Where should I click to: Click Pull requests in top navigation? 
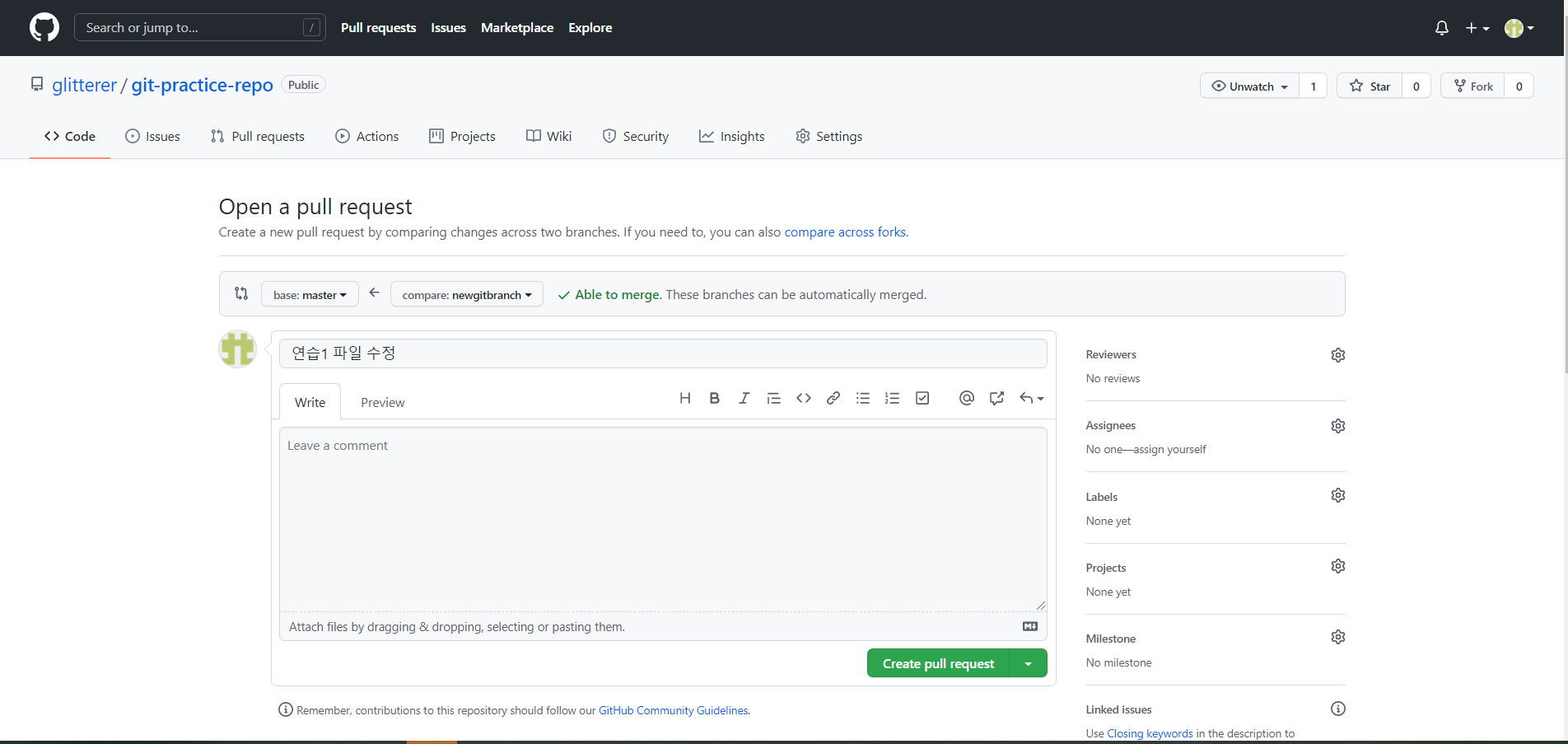(379, 27)
